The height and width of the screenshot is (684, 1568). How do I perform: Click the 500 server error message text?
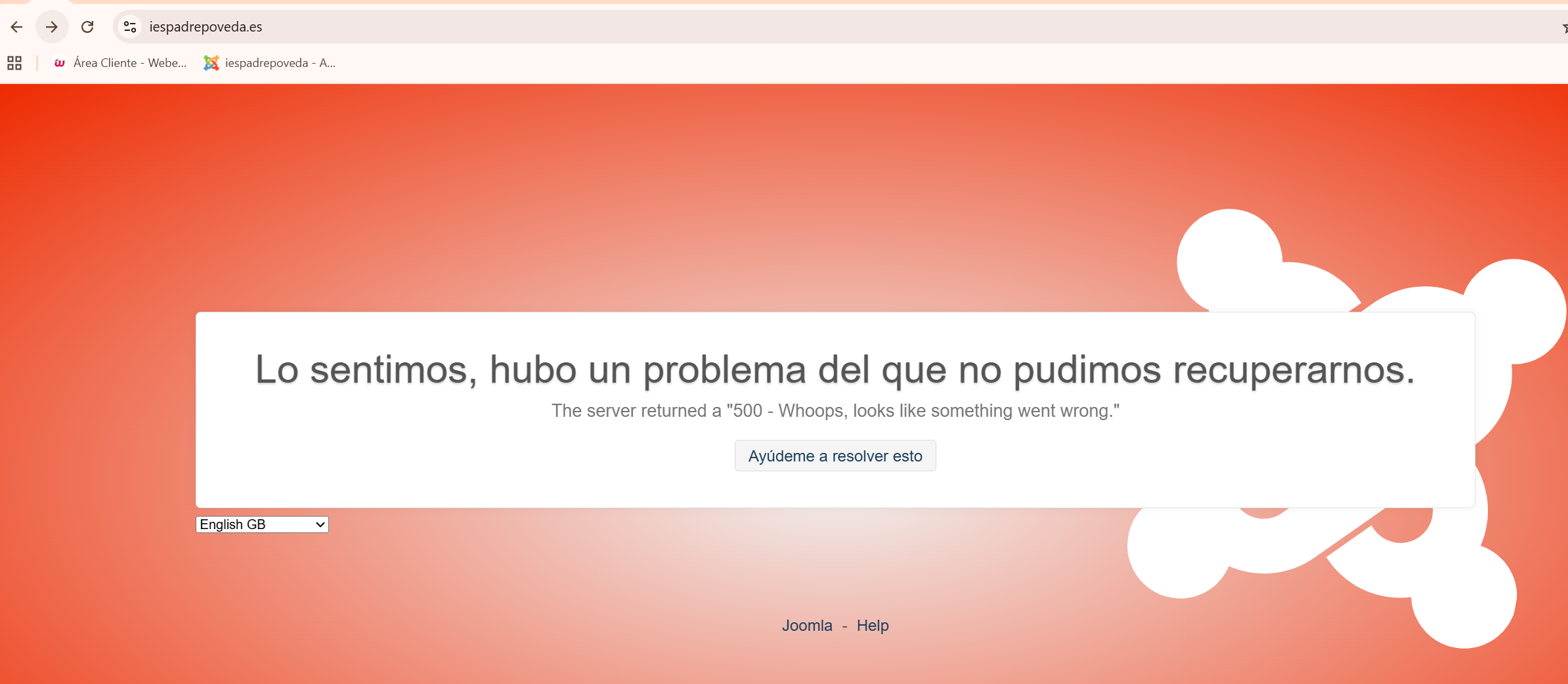point(835,411)
